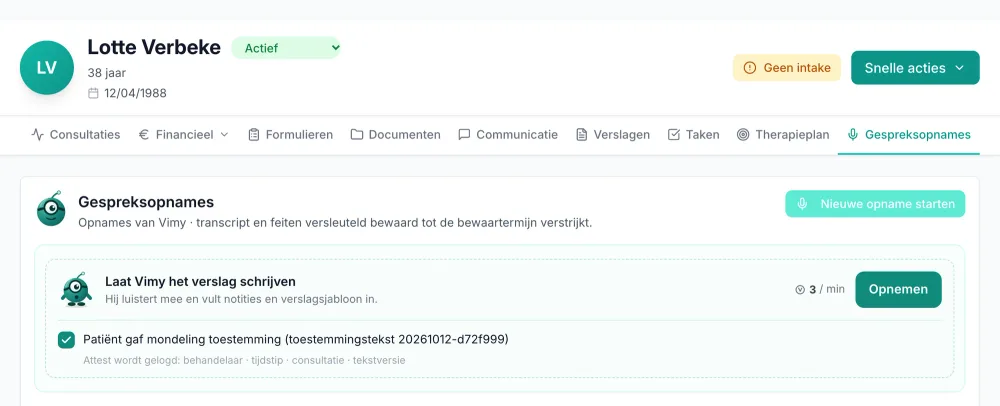This screenshot has height=406, width=1000.
Task: Click the Geen intake badge
Action: 787,68
